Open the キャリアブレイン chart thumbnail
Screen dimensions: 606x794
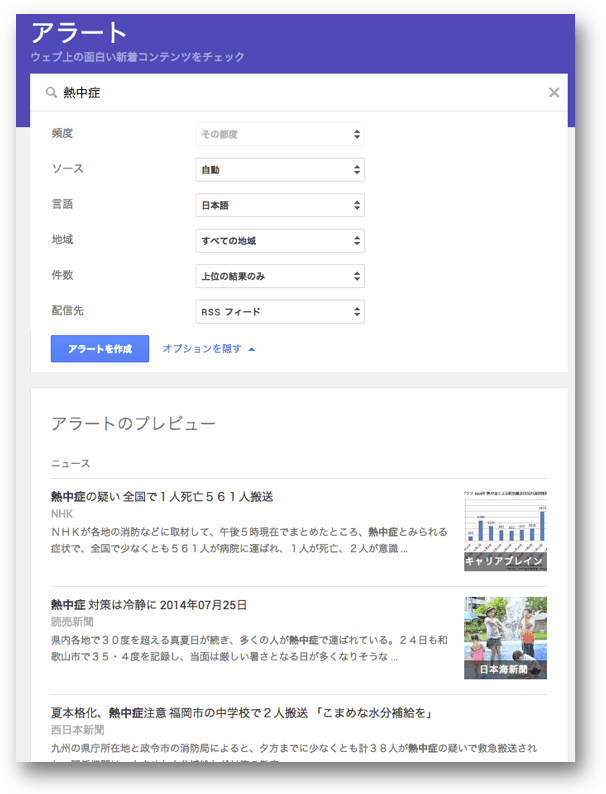click(x=505, y=530)
